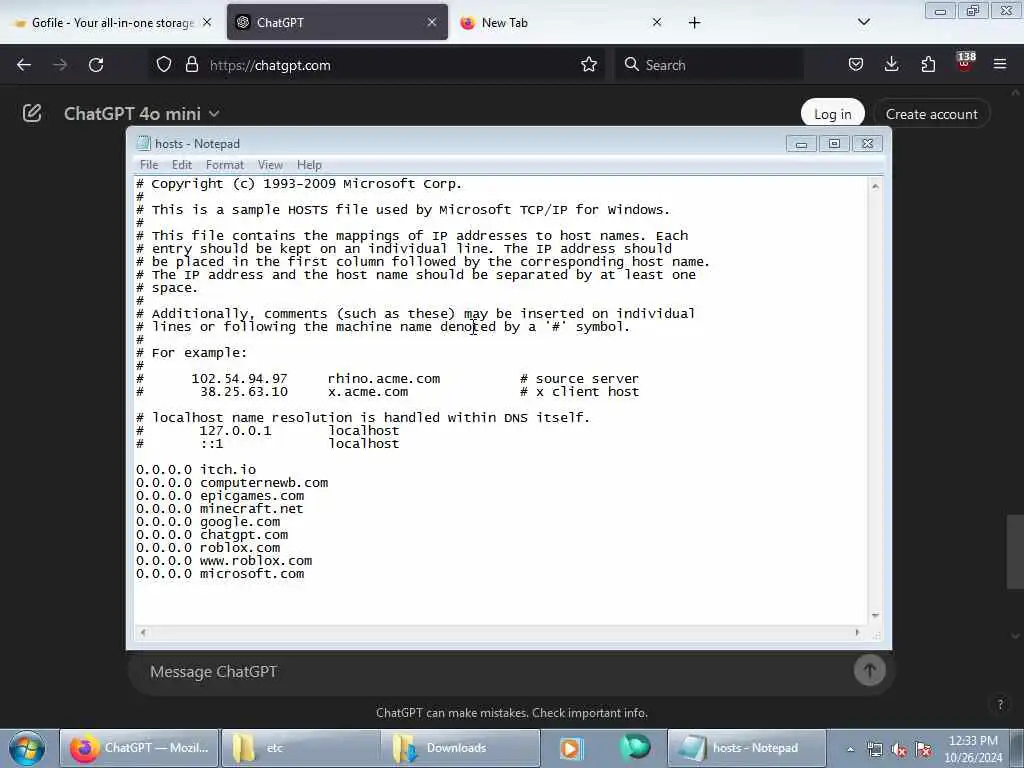Open the Notepad View menu
This screenshot has width=1024, height=768.
tap(270, 165)
